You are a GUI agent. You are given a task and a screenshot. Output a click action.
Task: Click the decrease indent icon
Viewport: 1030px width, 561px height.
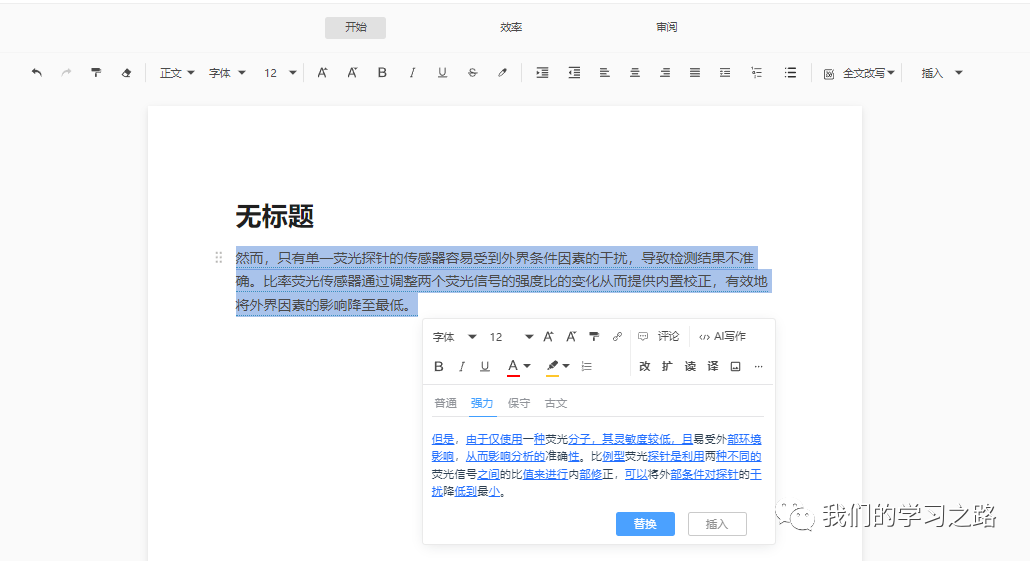coord(574,73)
